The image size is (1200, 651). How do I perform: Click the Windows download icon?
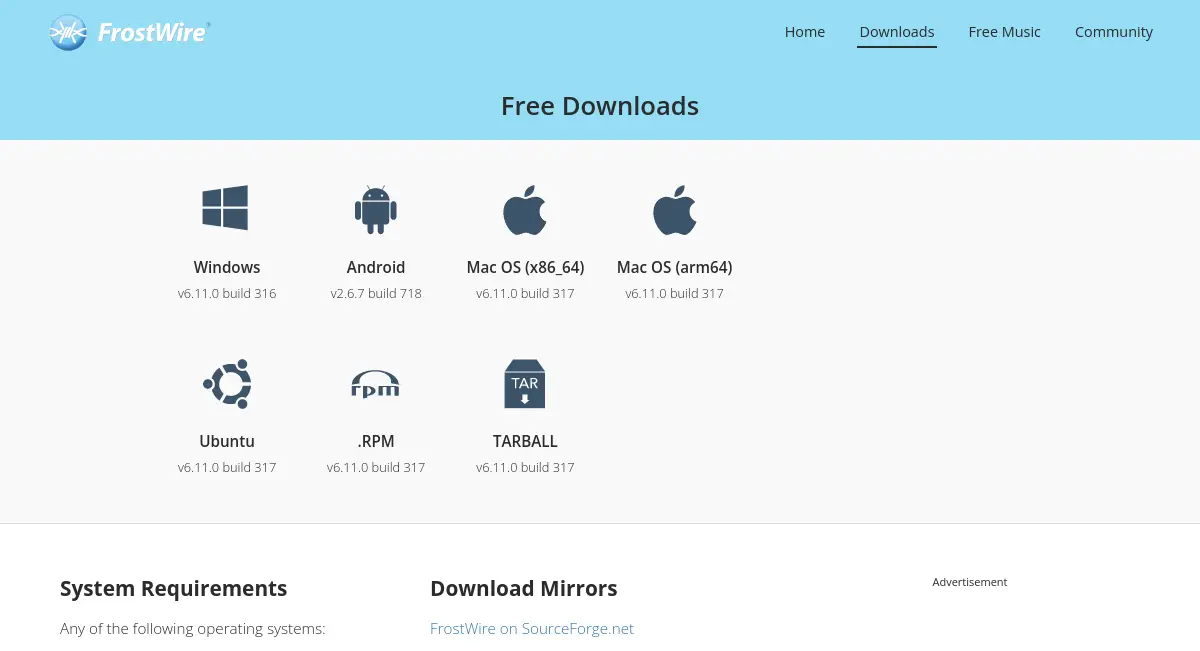pyautogui.click(x=225, y=208)
